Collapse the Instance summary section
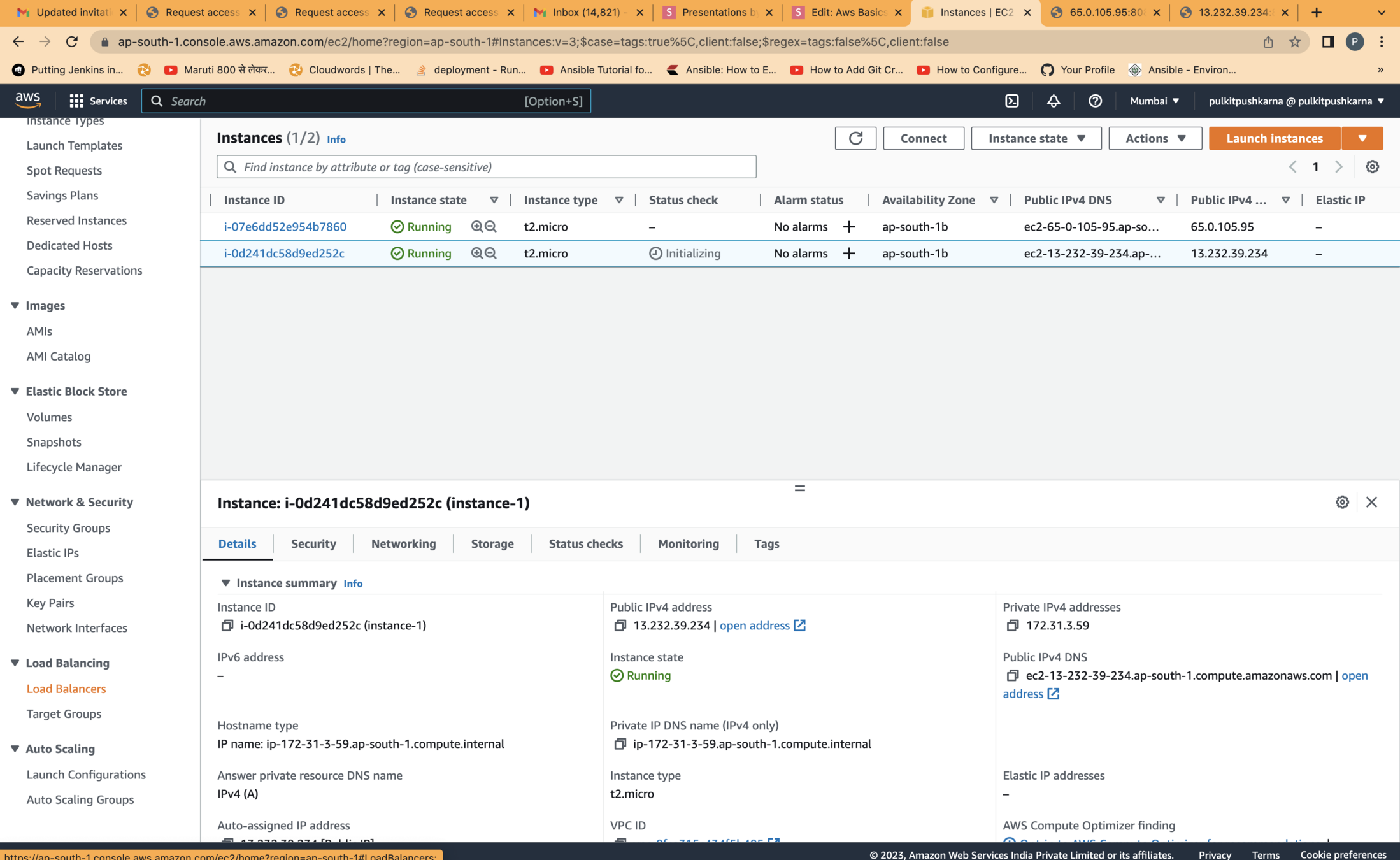The image size is (1400, 860). click(x=225, y=583)
